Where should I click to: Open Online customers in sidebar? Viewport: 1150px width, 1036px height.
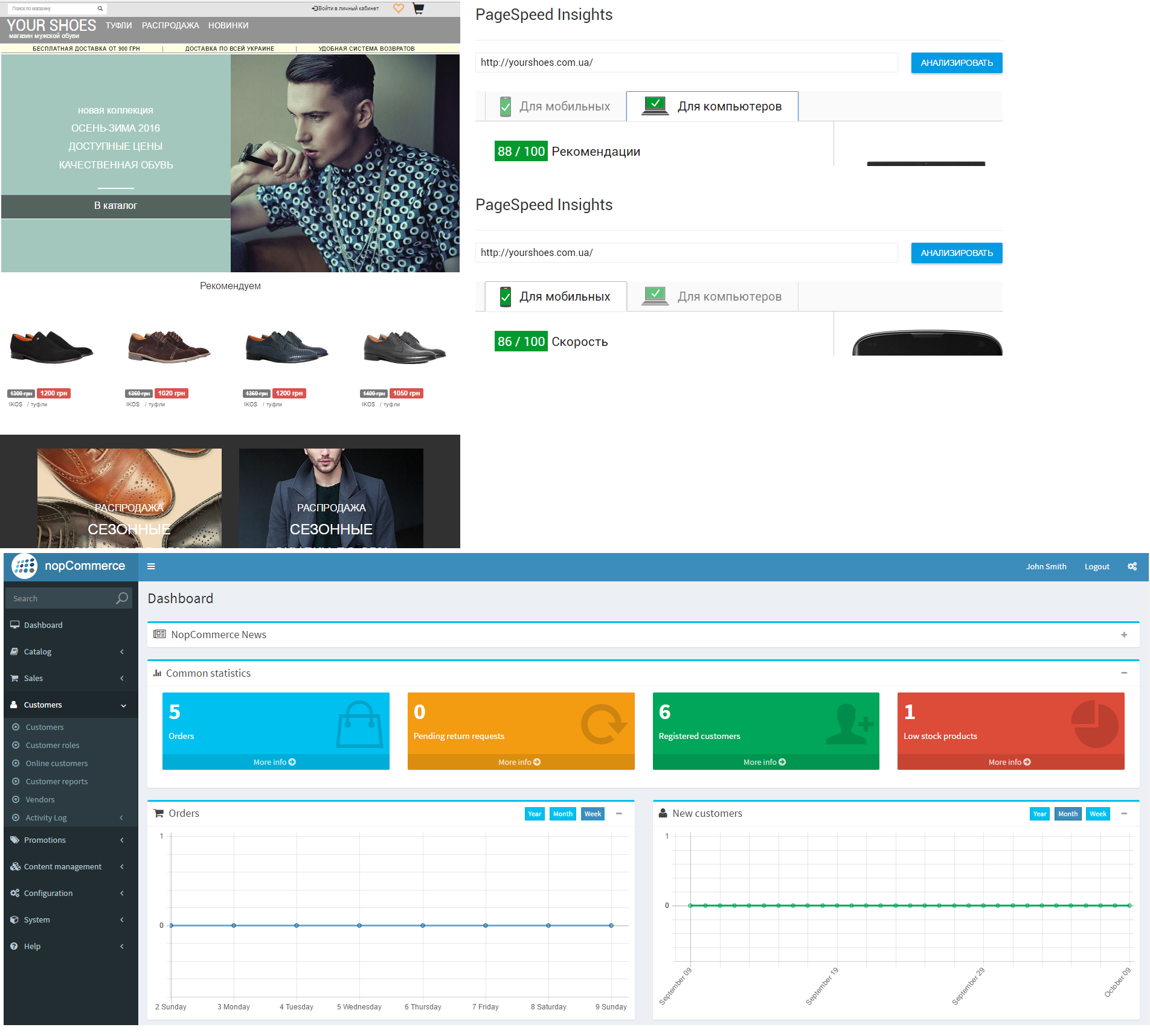57,763
